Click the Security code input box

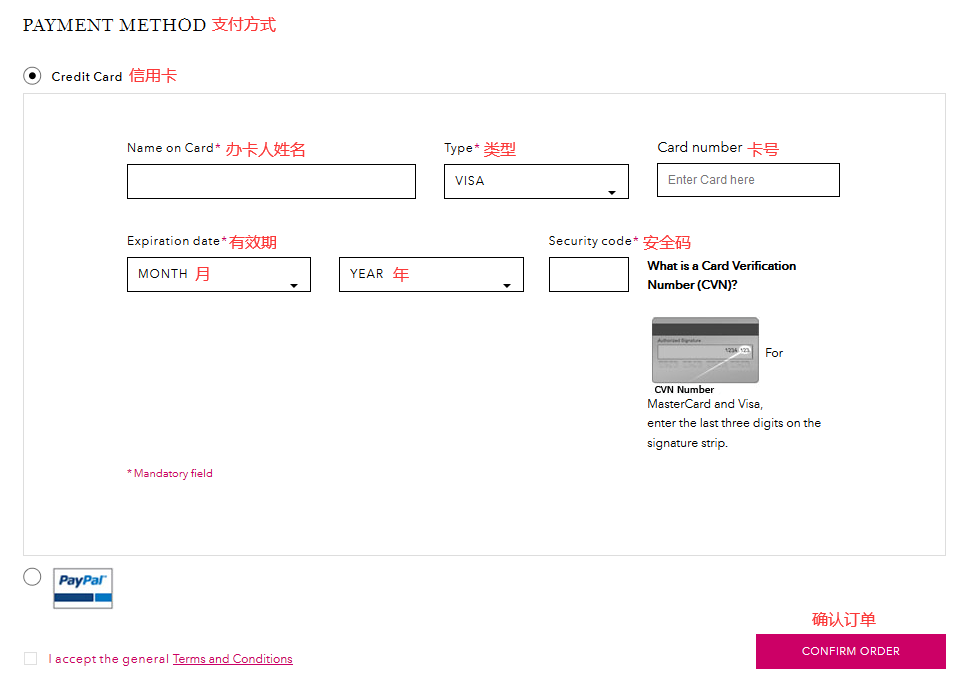(x=588, y=274)
